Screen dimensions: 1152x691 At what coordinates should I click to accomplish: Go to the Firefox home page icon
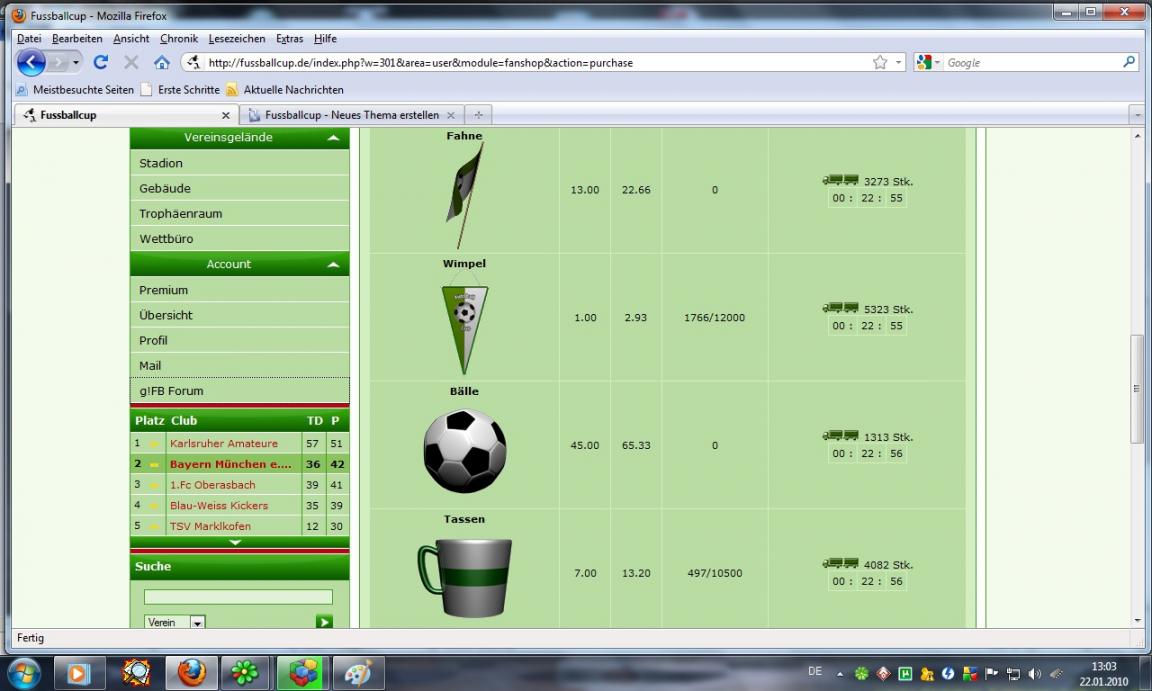(x=161, y=62)
